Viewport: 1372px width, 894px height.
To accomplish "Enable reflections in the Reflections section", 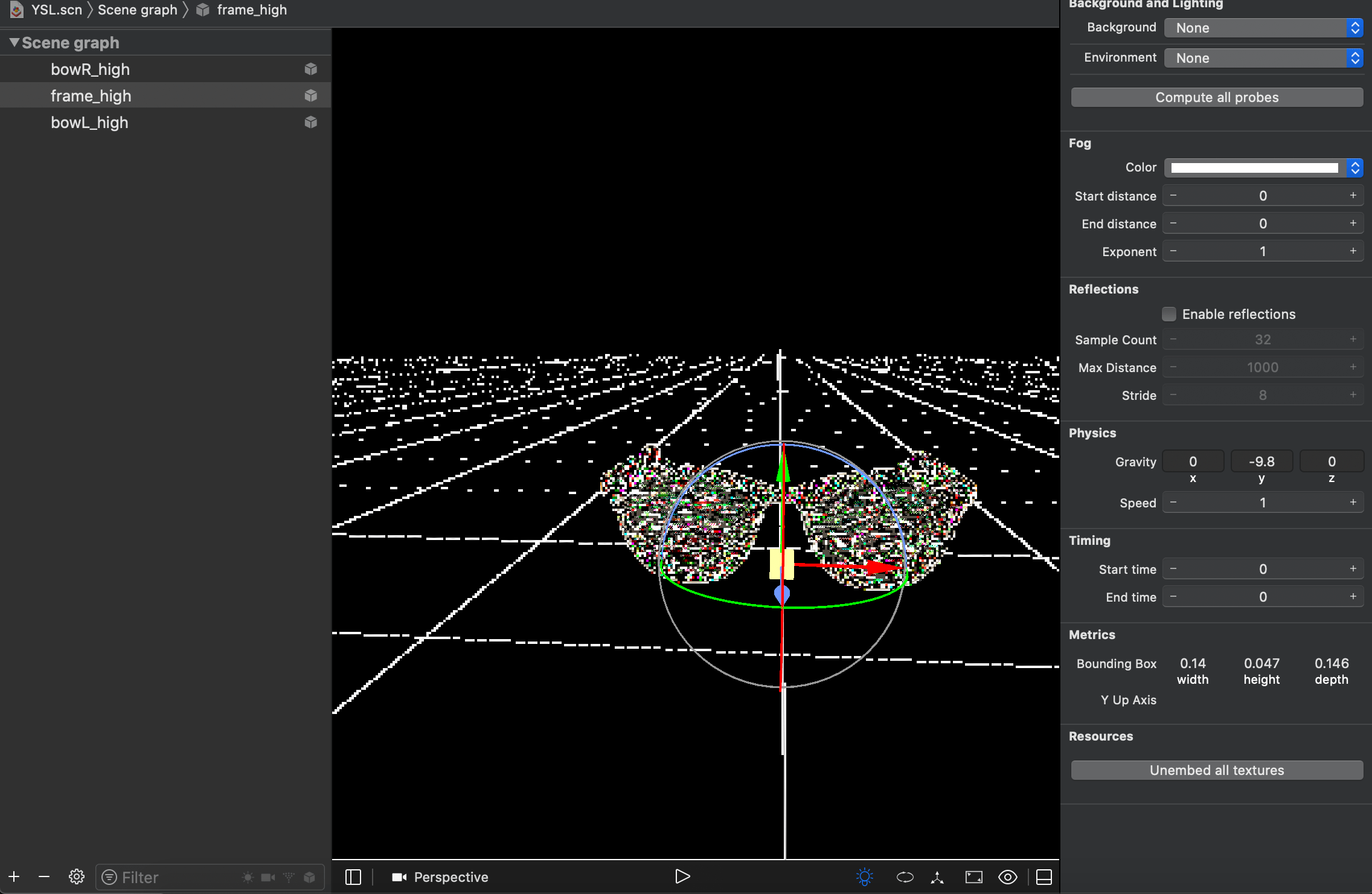I will pyautogui.click(x=1169, y=314).
